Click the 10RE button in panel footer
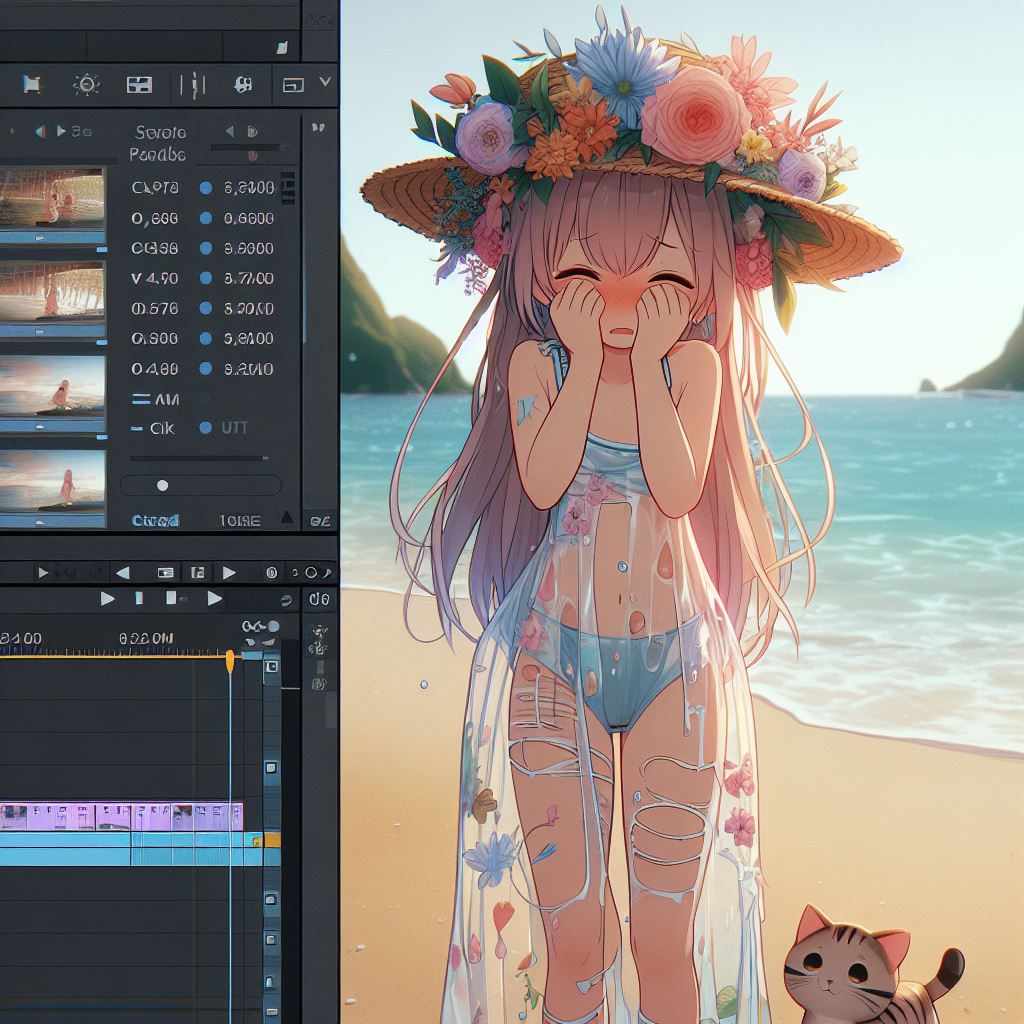Screen dimensions: 1024x1024 point(239,520)
